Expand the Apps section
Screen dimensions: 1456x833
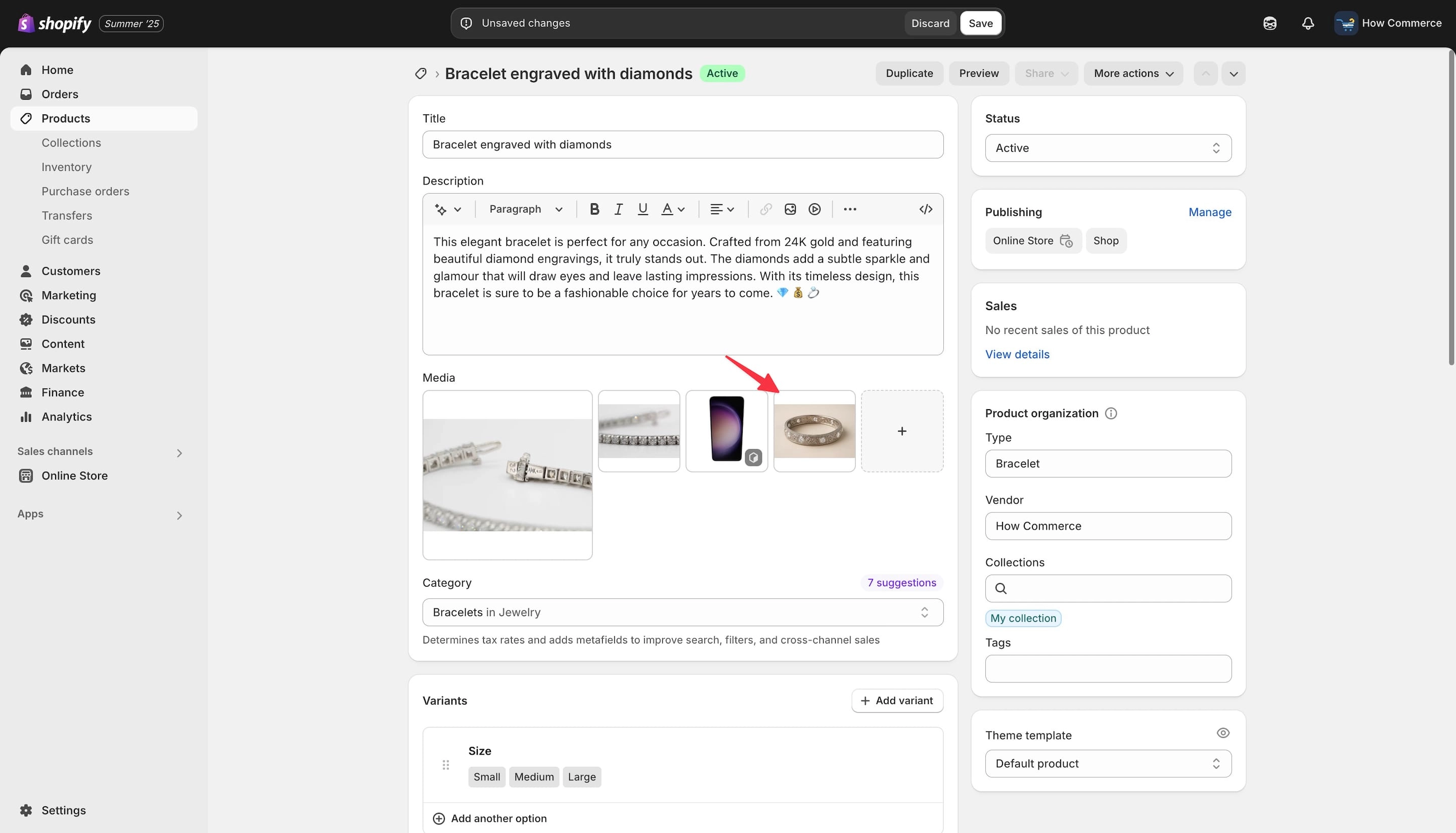tap(179, 515)
